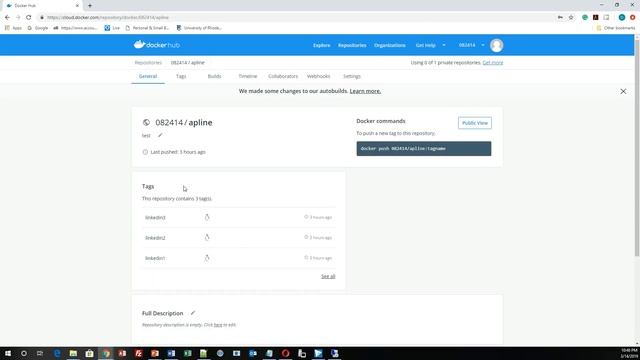Open Microsoft Store from the taskbar

point(89,353)
